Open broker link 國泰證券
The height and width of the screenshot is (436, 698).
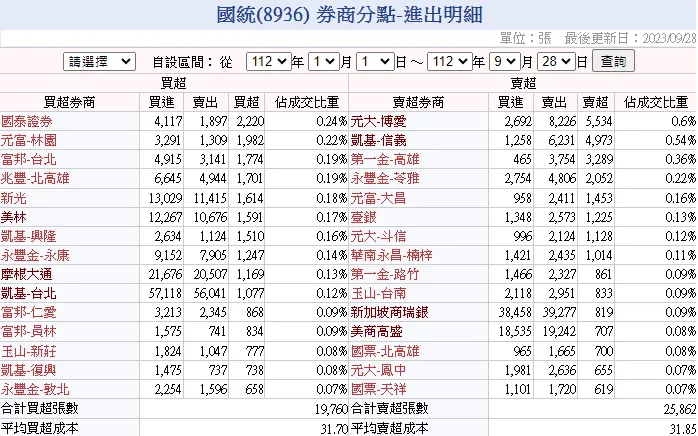pyautogui.click(x=27, y=121)
